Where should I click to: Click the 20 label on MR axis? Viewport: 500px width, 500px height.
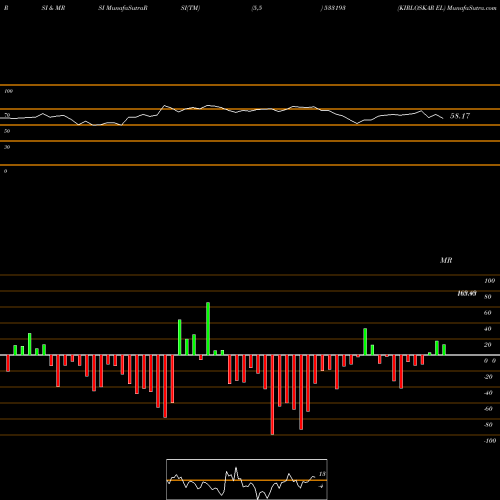click(x=488, y=345)
